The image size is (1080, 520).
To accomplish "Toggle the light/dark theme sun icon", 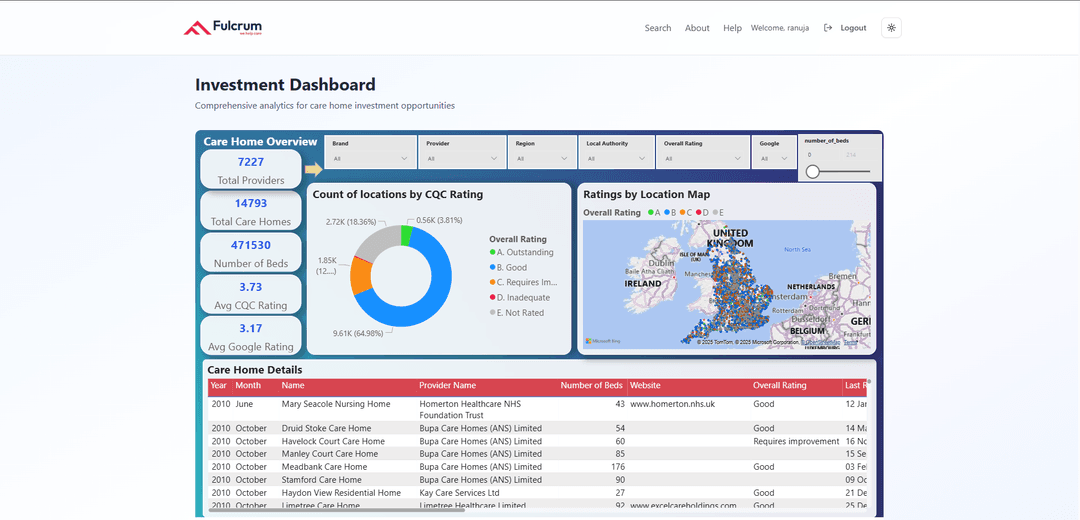I will tap(891, 28).
